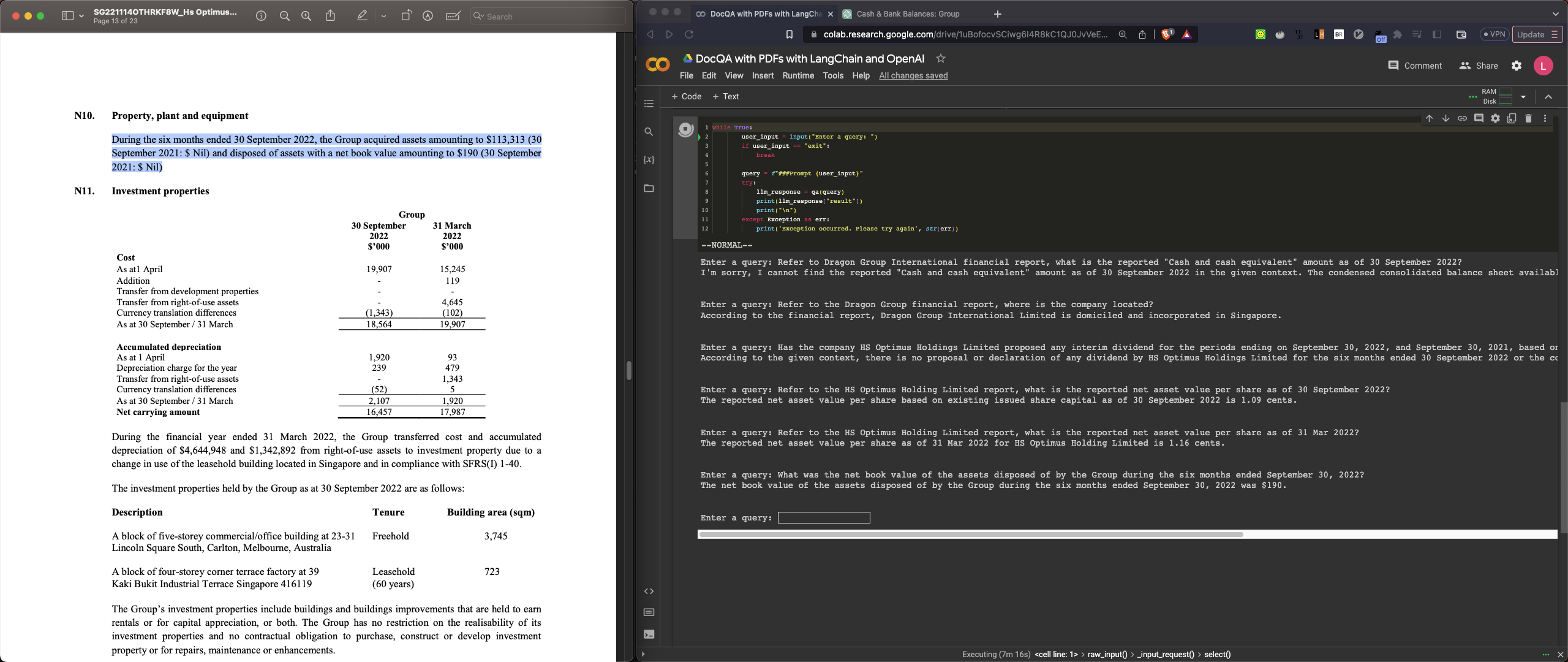Expand the RAM and Disk resources dropdown
This screenshot has width=1568, height=662.
click(x=1523, y=97)
